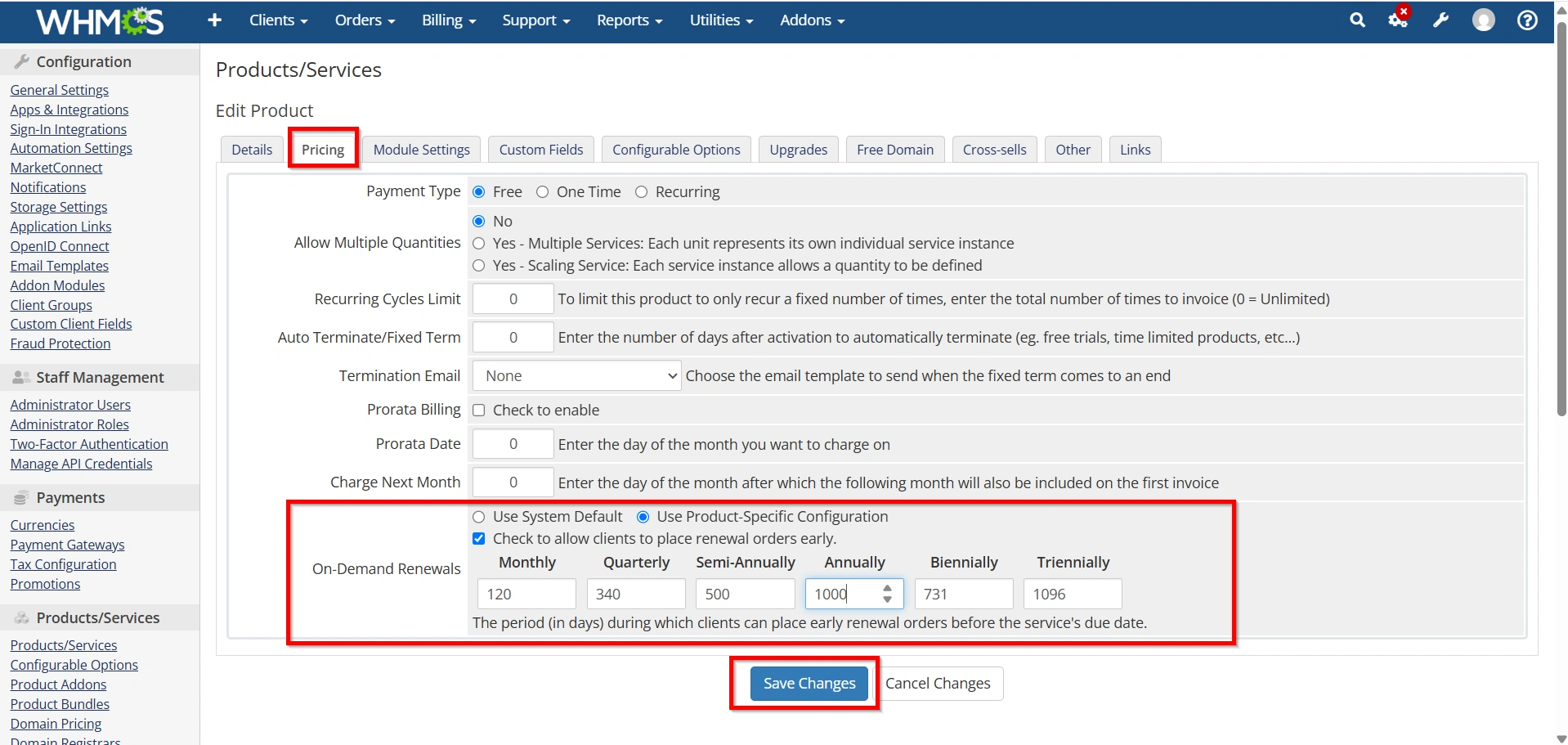1568x745 pixels.
Task: Click the Prorata Date field
Action: (513, 445)
